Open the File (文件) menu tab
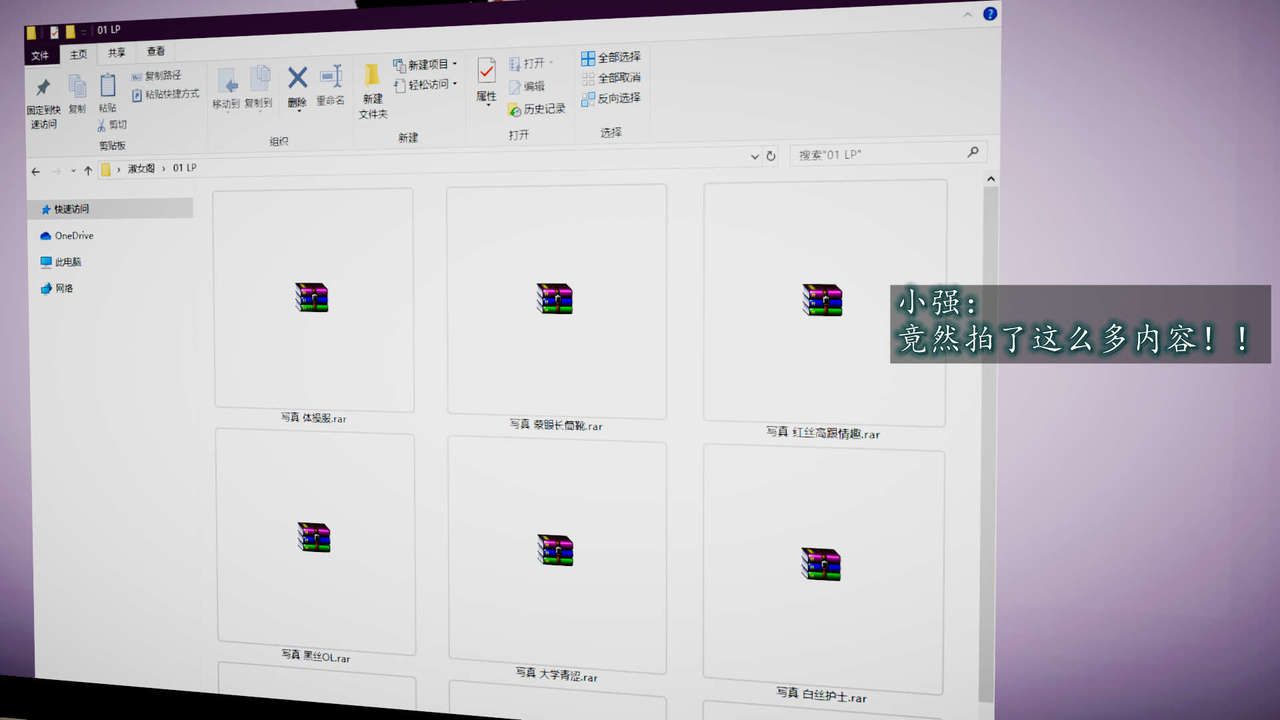The height and width of the screenshot is (720, 1280). click(x=40, y=56)
